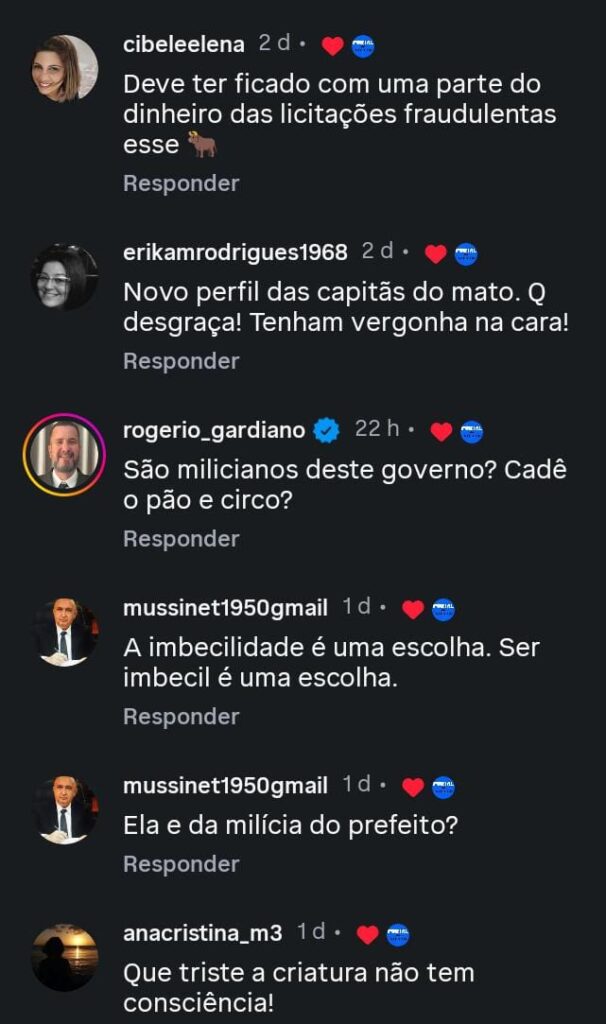Viewport: 606px width, 1024px height.
Task: Open the rogerio_gardiano username link
Action: [x=214, y=430]
